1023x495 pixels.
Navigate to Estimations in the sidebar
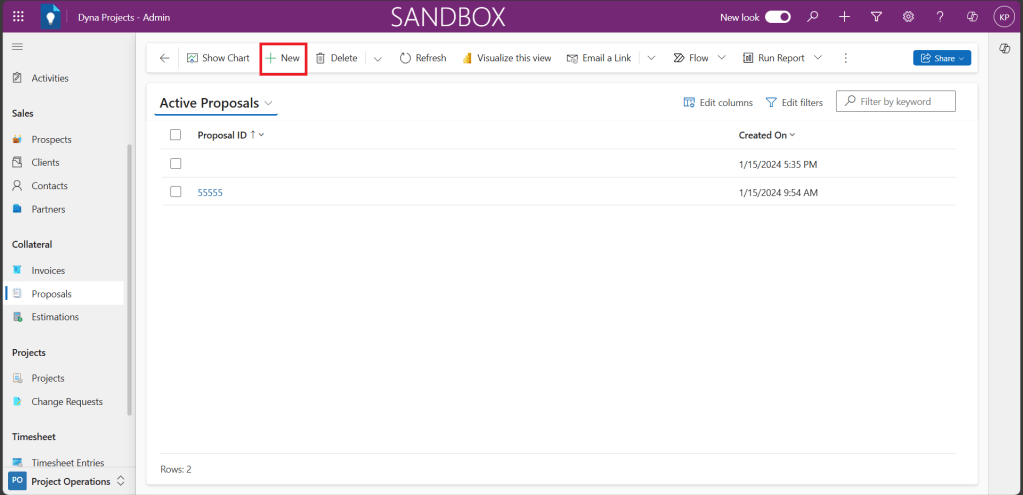point(55,317)
